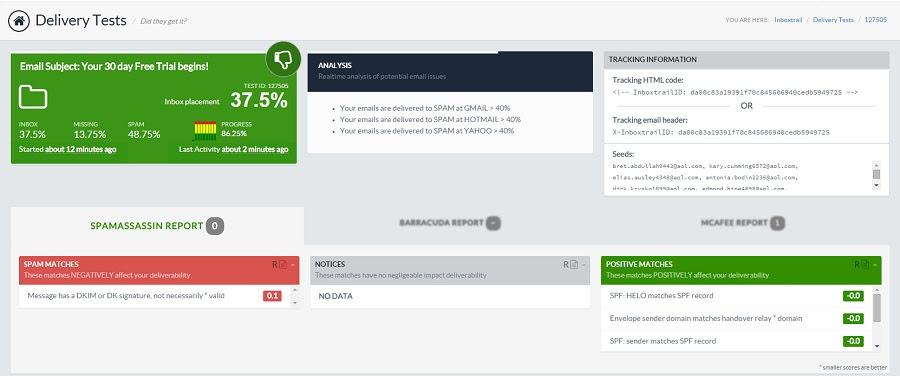Click the -0.0 score for SPF HELO match
The width and height of the screenshot is (900, 376).
[x=853, y=296]
